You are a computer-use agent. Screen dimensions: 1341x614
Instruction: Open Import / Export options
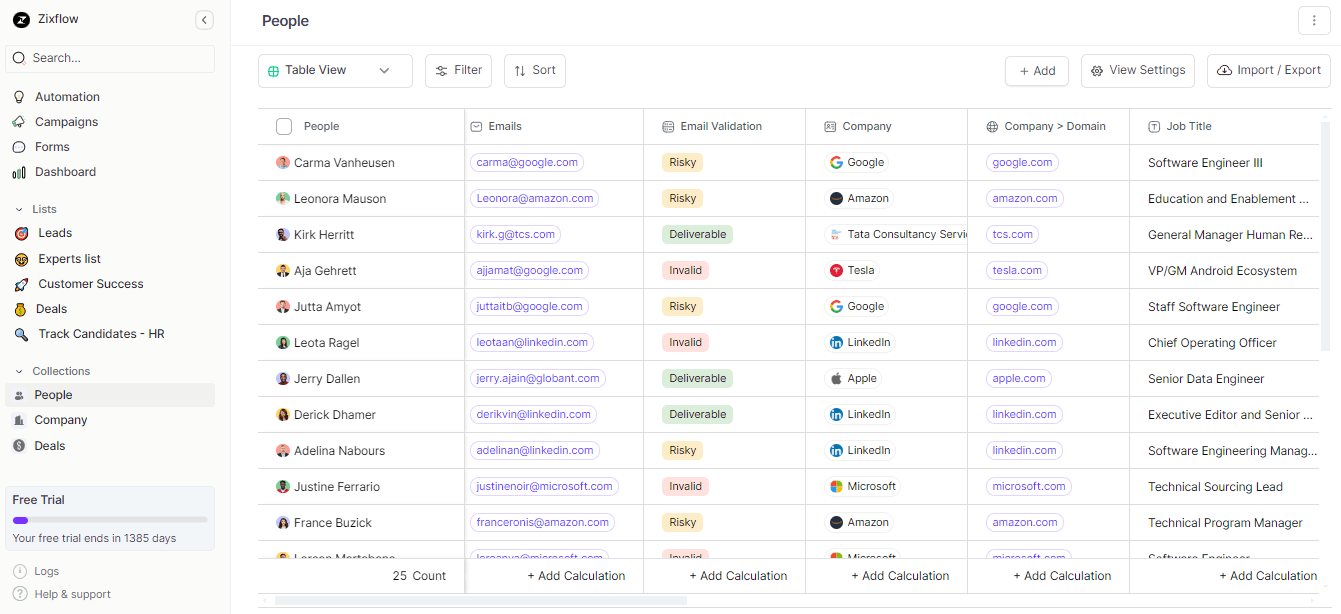click(1268, 70)
